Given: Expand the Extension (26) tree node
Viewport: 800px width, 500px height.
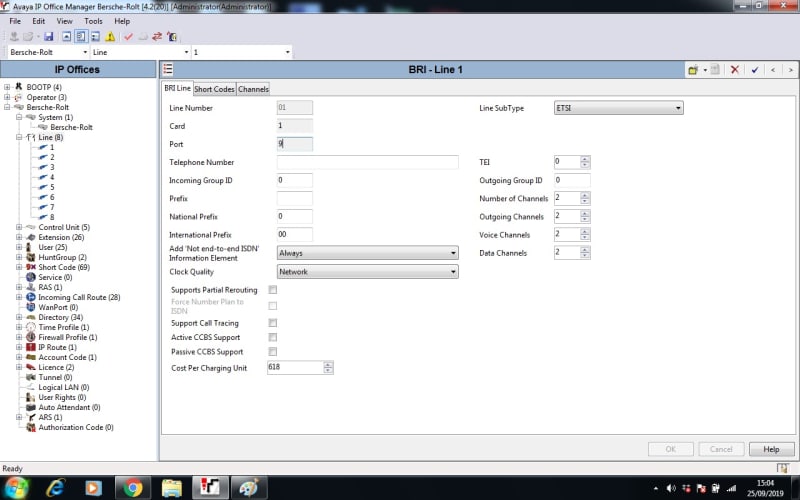Looking at the screenshot, I should [x=19, y=237].
